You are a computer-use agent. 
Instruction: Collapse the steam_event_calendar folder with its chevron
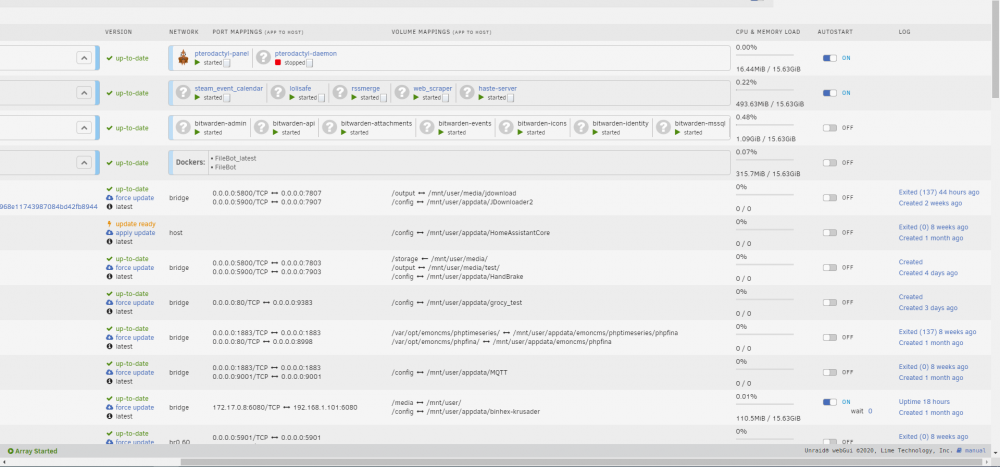point(84,93)
